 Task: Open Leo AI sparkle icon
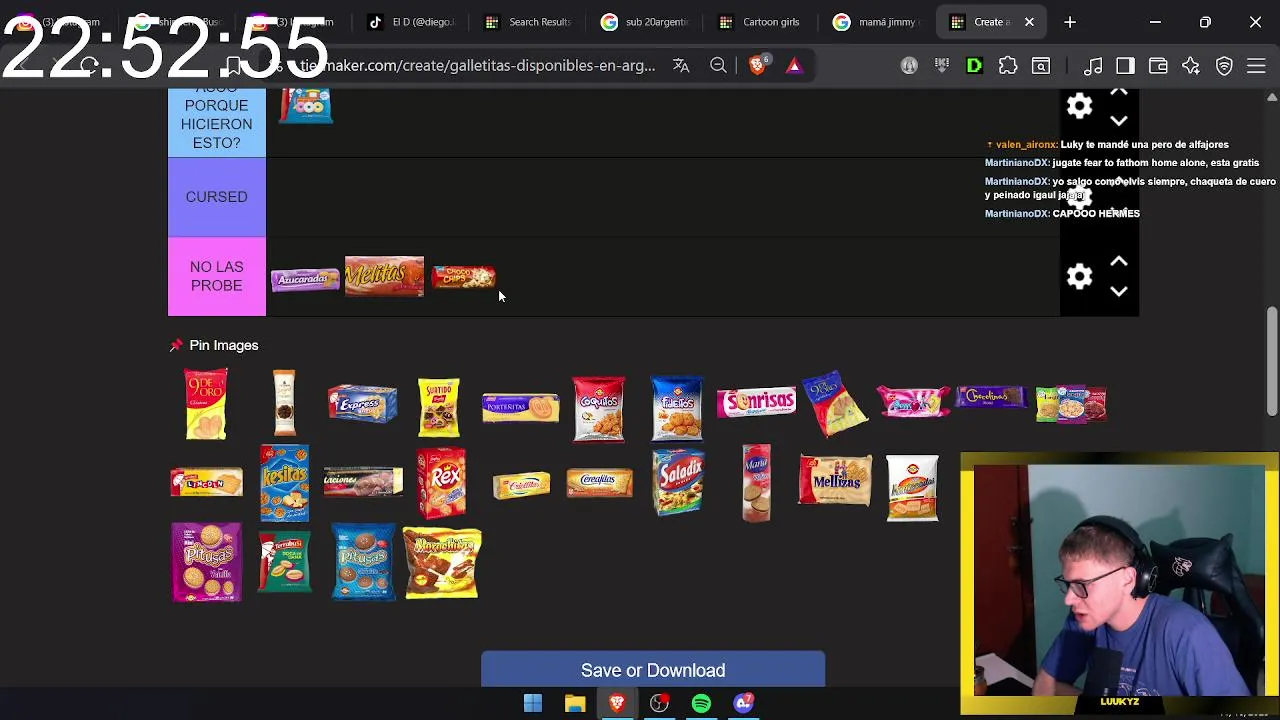pyautogui.click(x=1191, y=66)
